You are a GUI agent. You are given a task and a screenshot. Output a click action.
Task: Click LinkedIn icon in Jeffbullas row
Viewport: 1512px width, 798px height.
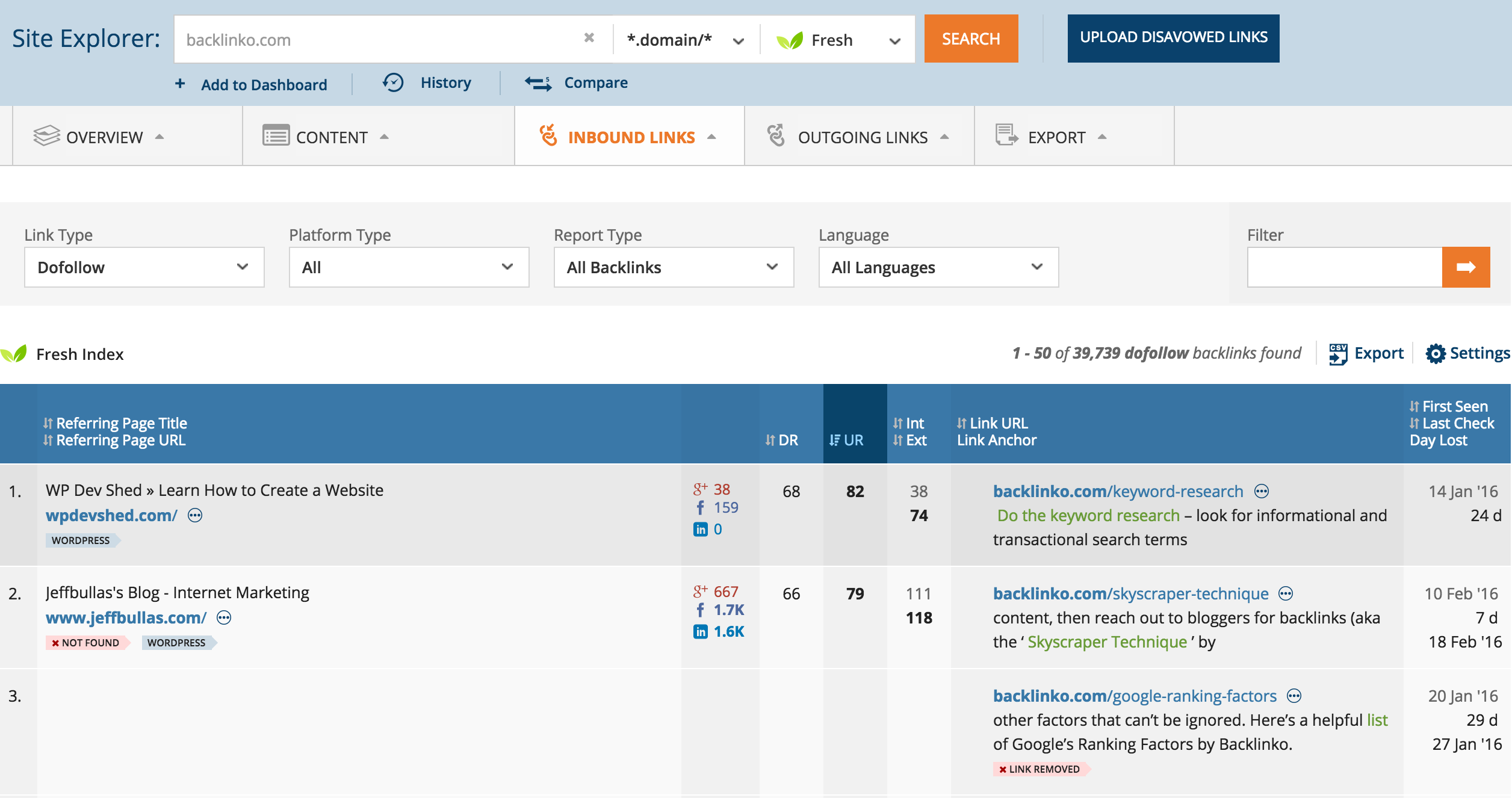click(x=700, y=631)
